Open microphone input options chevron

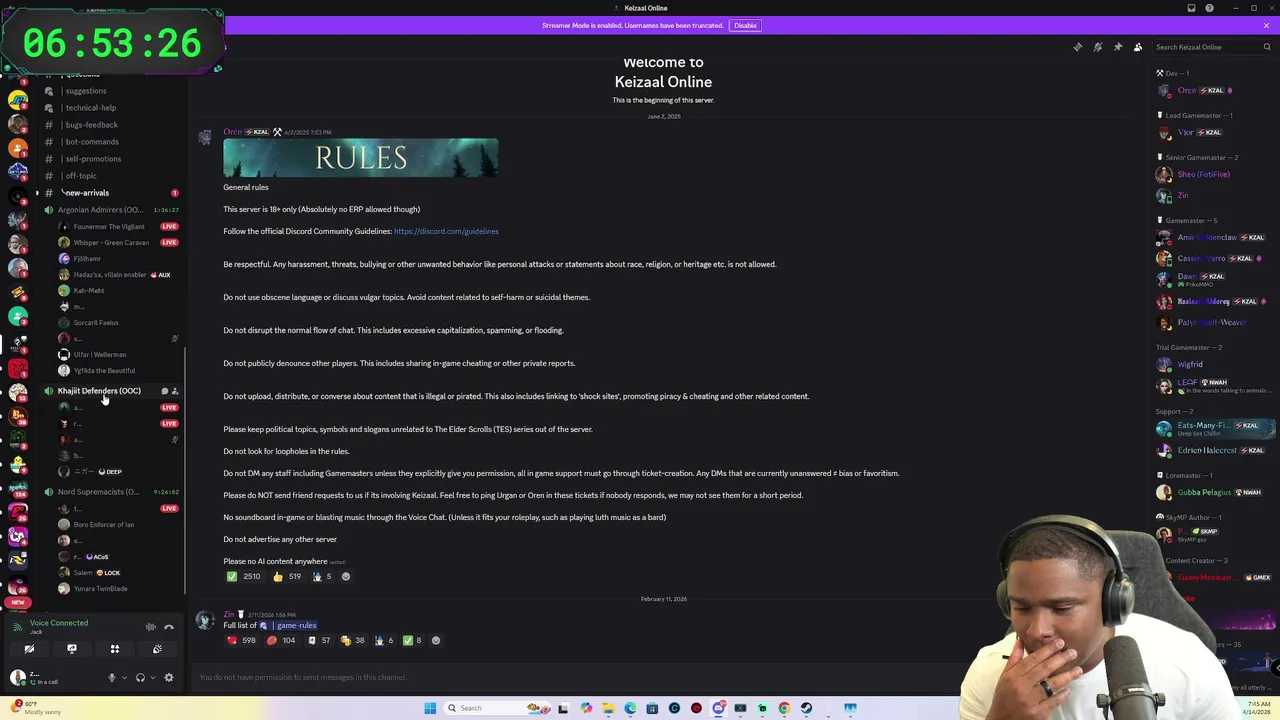pyautogui.click(x=124, y=678)
